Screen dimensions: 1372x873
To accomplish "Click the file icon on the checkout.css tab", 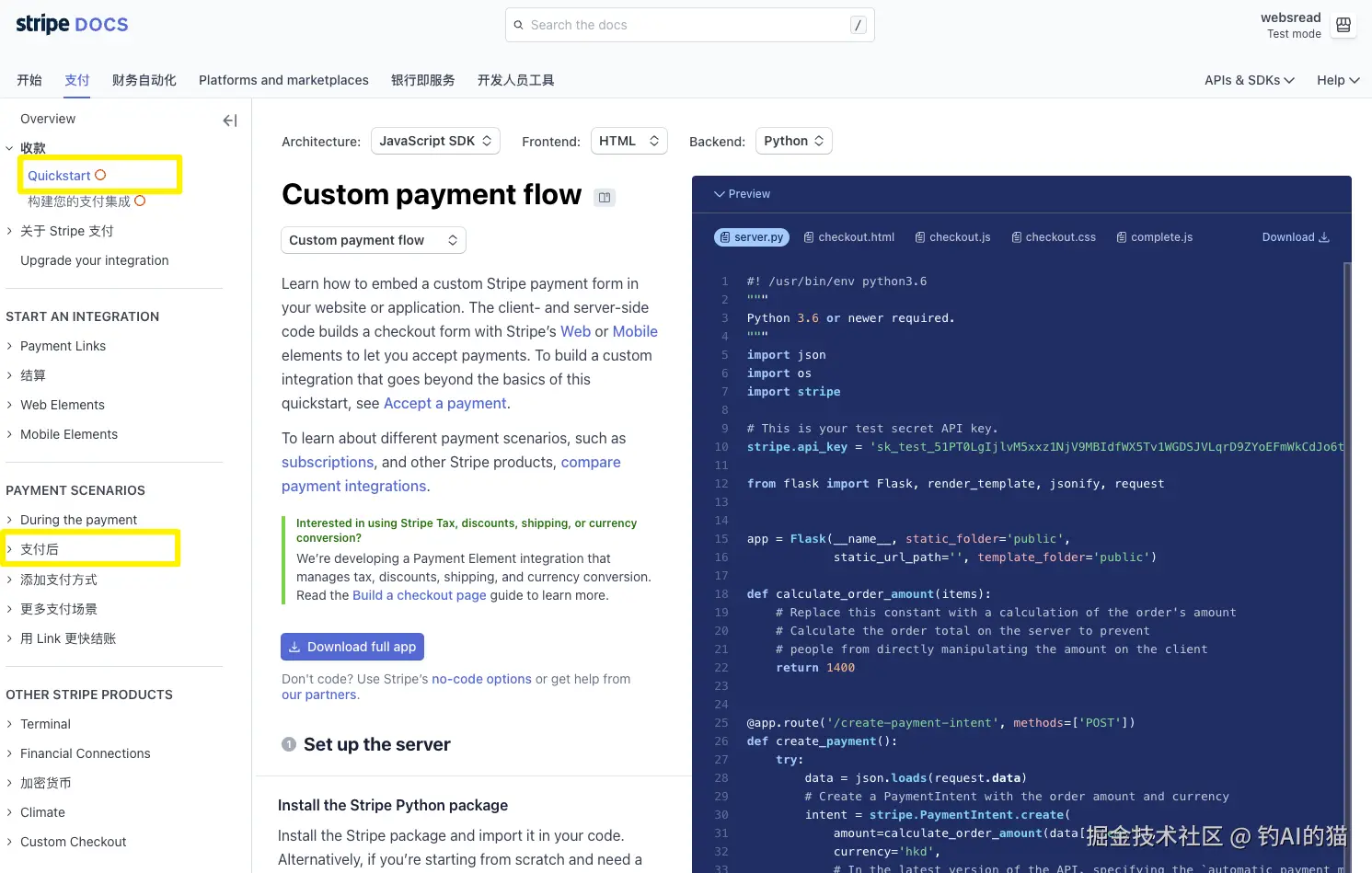I will coord(1017,237).
